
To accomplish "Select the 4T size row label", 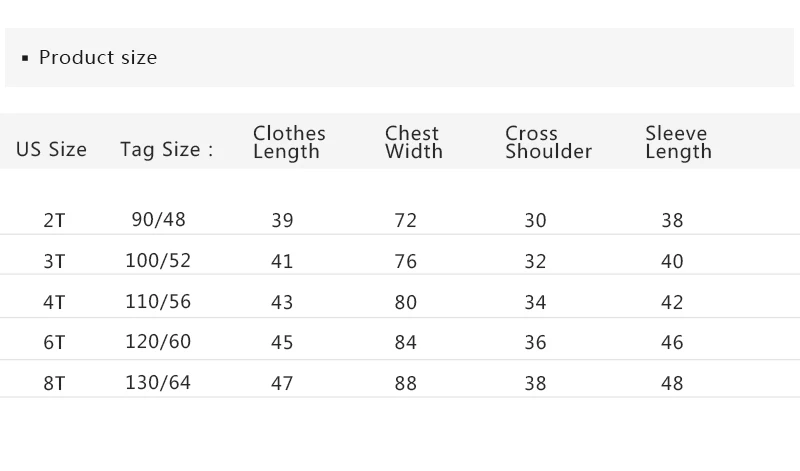I will 54,302.
